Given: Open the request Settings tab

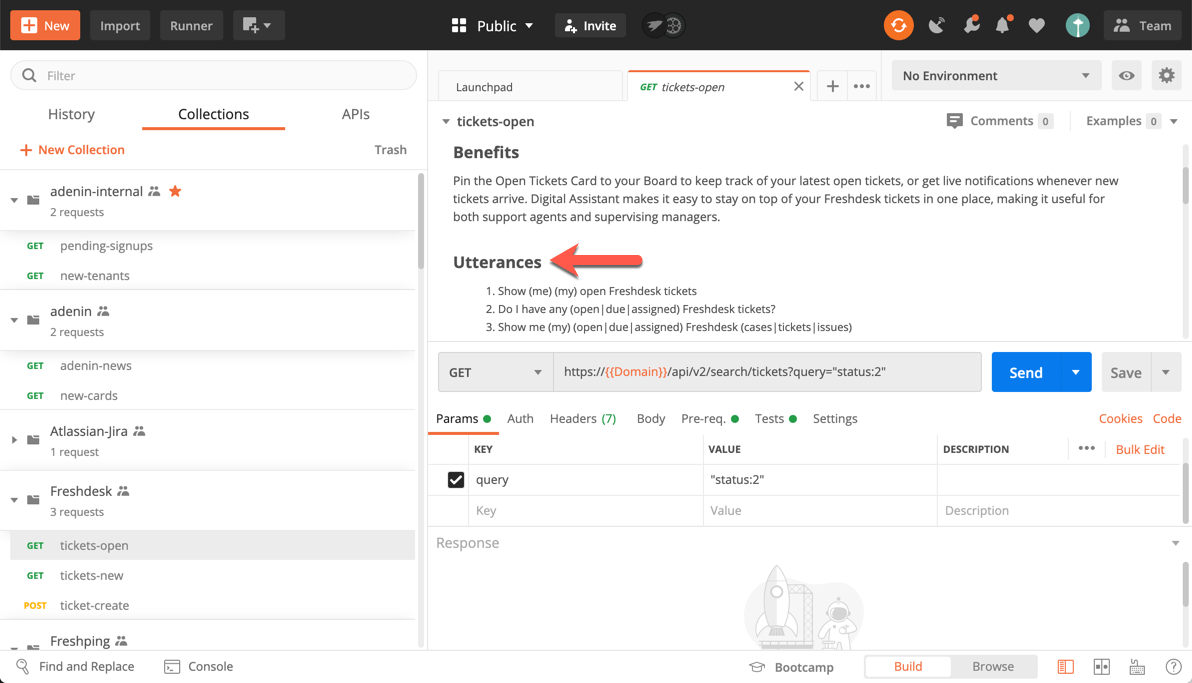Looking at the screenshot, I should 835,418.
